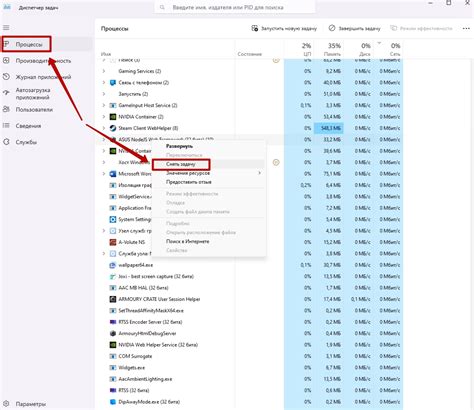Click the DipAwayMode.exe process icon
The width and height of the screenshot is (474, 410).
(x=113, y=402)
